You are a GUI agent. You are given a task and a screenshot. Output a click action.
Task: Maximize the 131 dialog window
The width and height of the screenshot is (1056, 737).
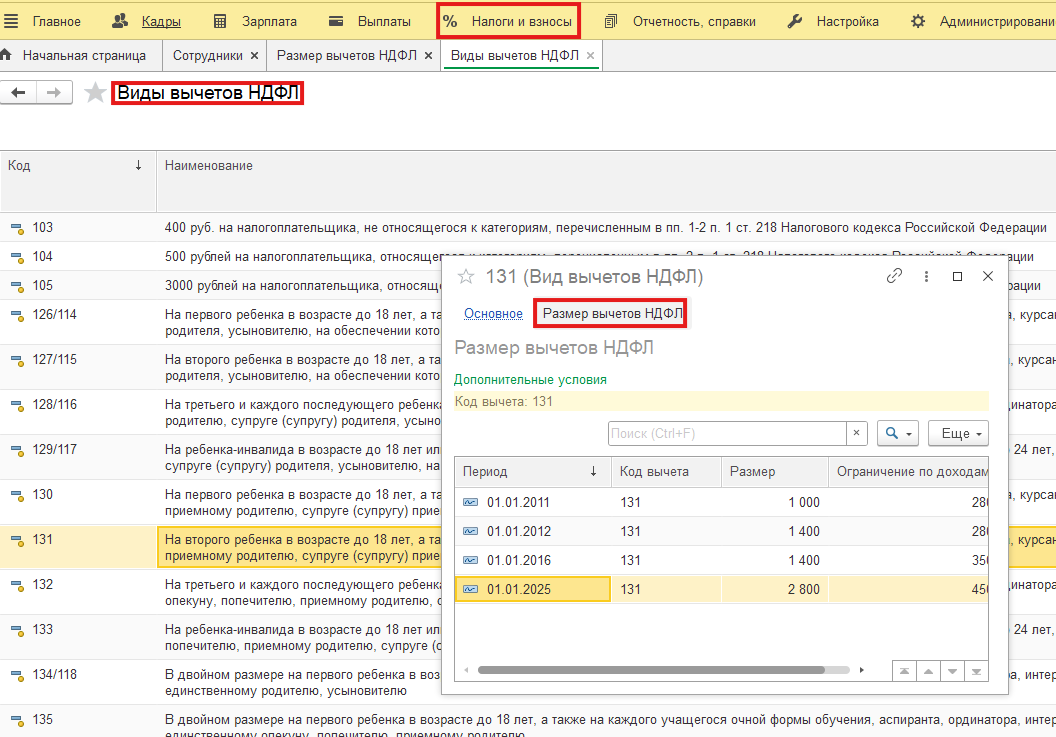[957, 276]
